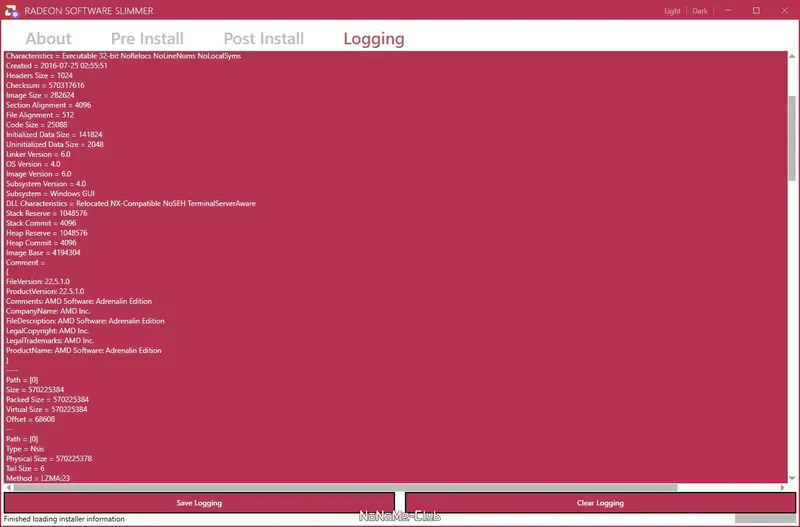Switch to Dark theme
The image size is (800, 527).
(699, 11)
